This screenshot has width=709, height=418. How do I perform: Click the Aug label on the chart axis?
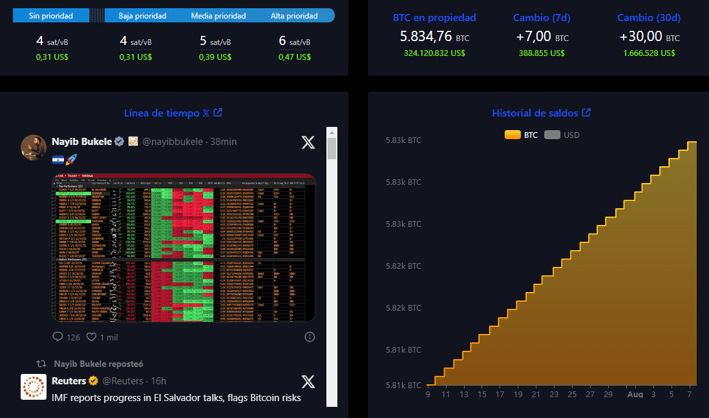point(635,394)
